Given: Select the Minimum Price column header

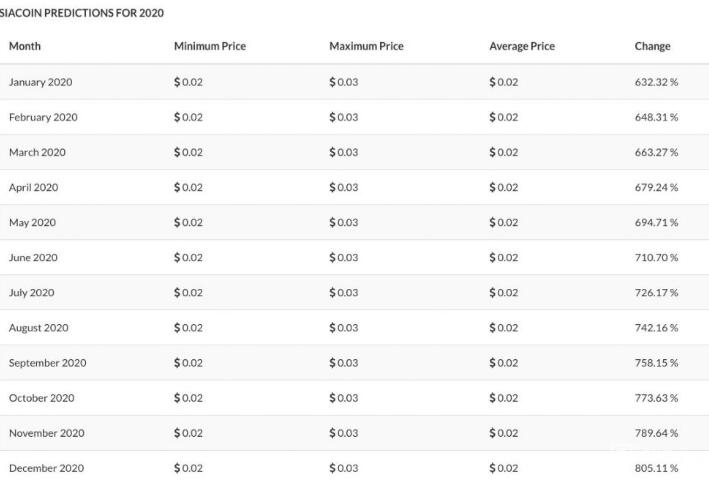Looking at the screenshot, I should (x=210, y=46).
